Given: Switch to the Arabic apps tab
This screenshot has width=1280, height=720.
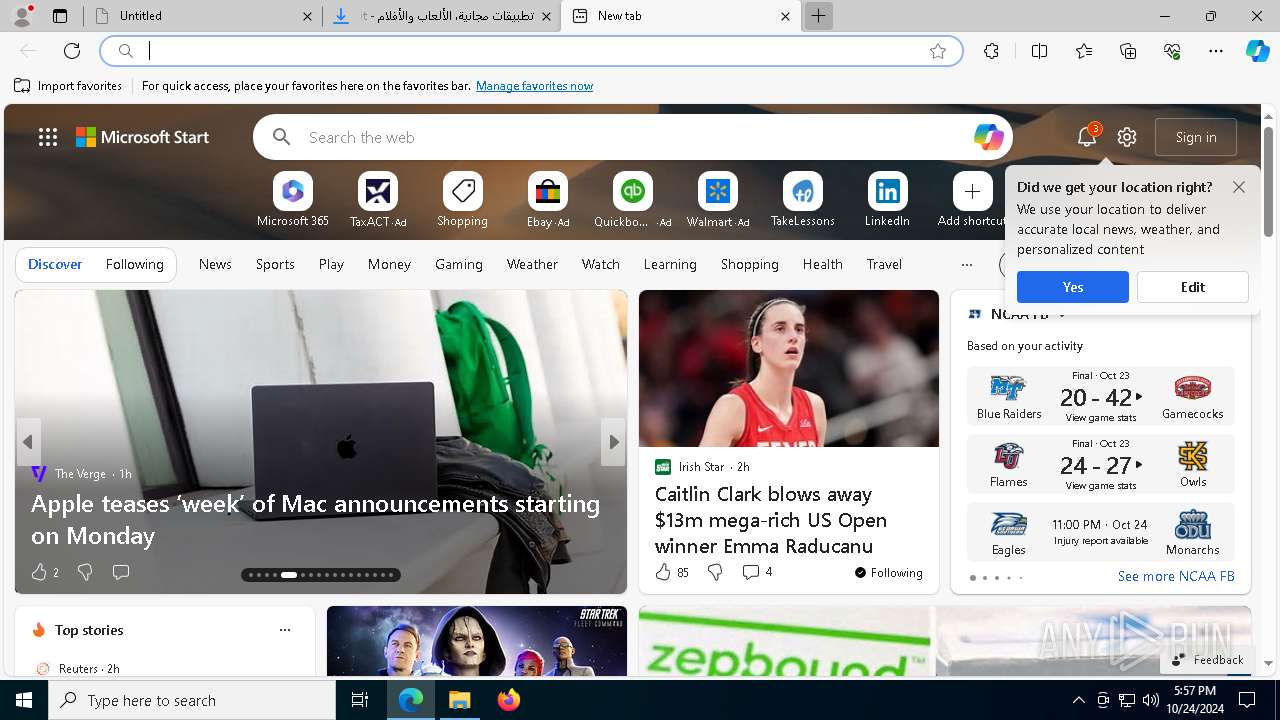Looking at the screenshot, I should click(x=443, y=16).
